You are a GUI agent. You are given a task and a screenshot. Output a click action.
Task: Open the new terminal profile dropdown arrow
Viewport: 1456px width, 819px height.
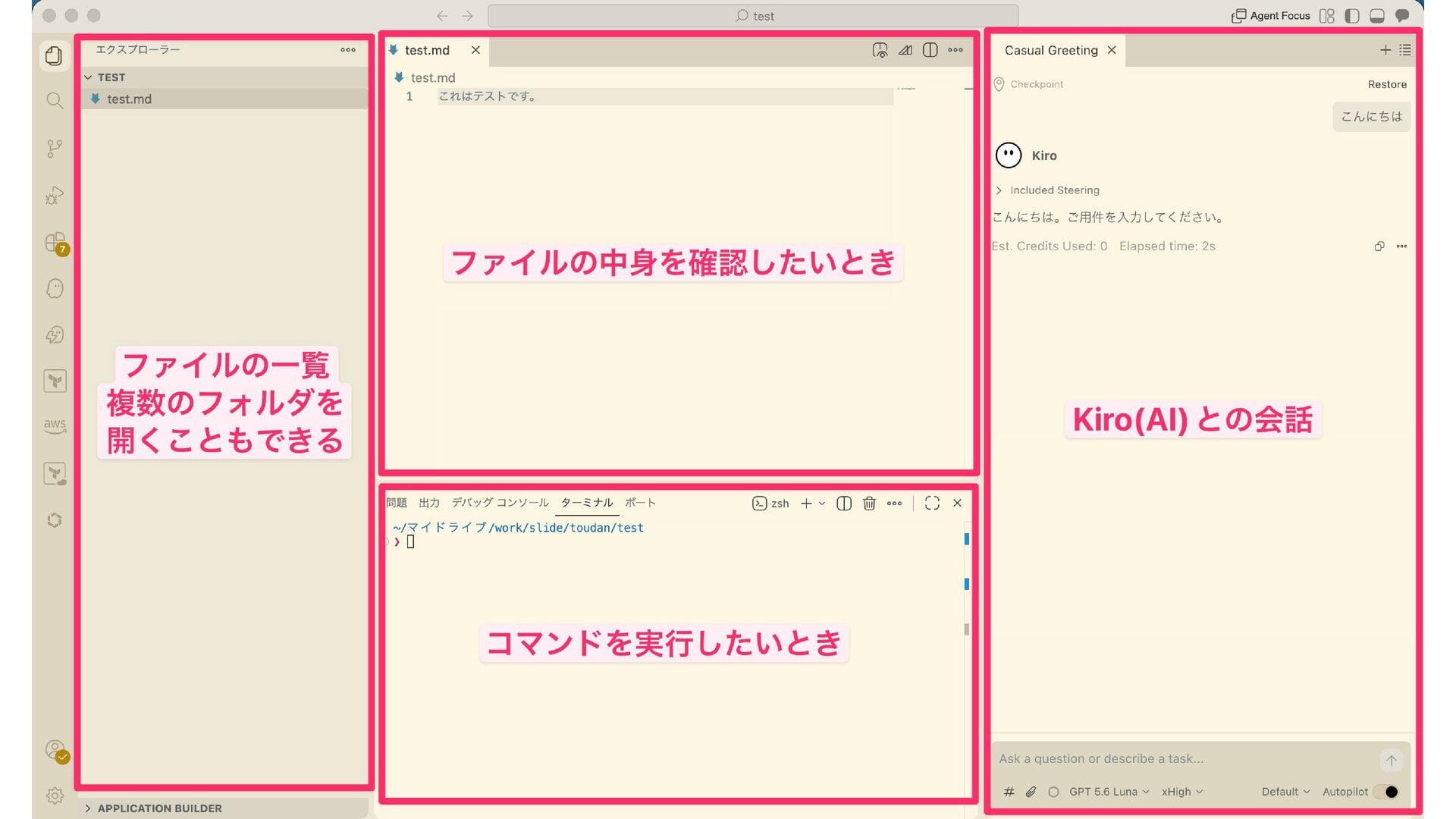tap(822, 504)
